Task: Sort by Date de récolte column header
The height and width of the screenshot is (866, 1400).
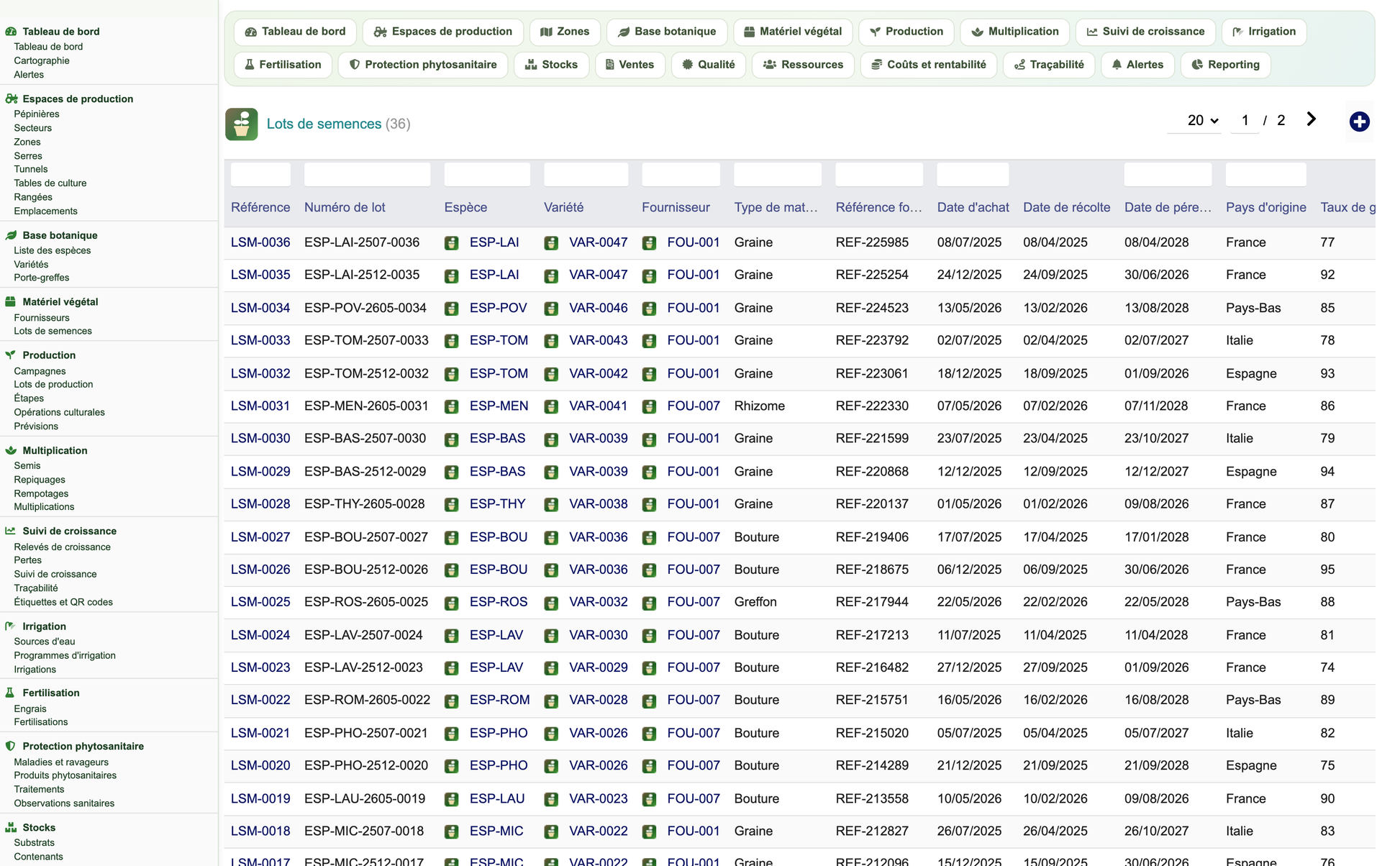Action: [1066, 207]
